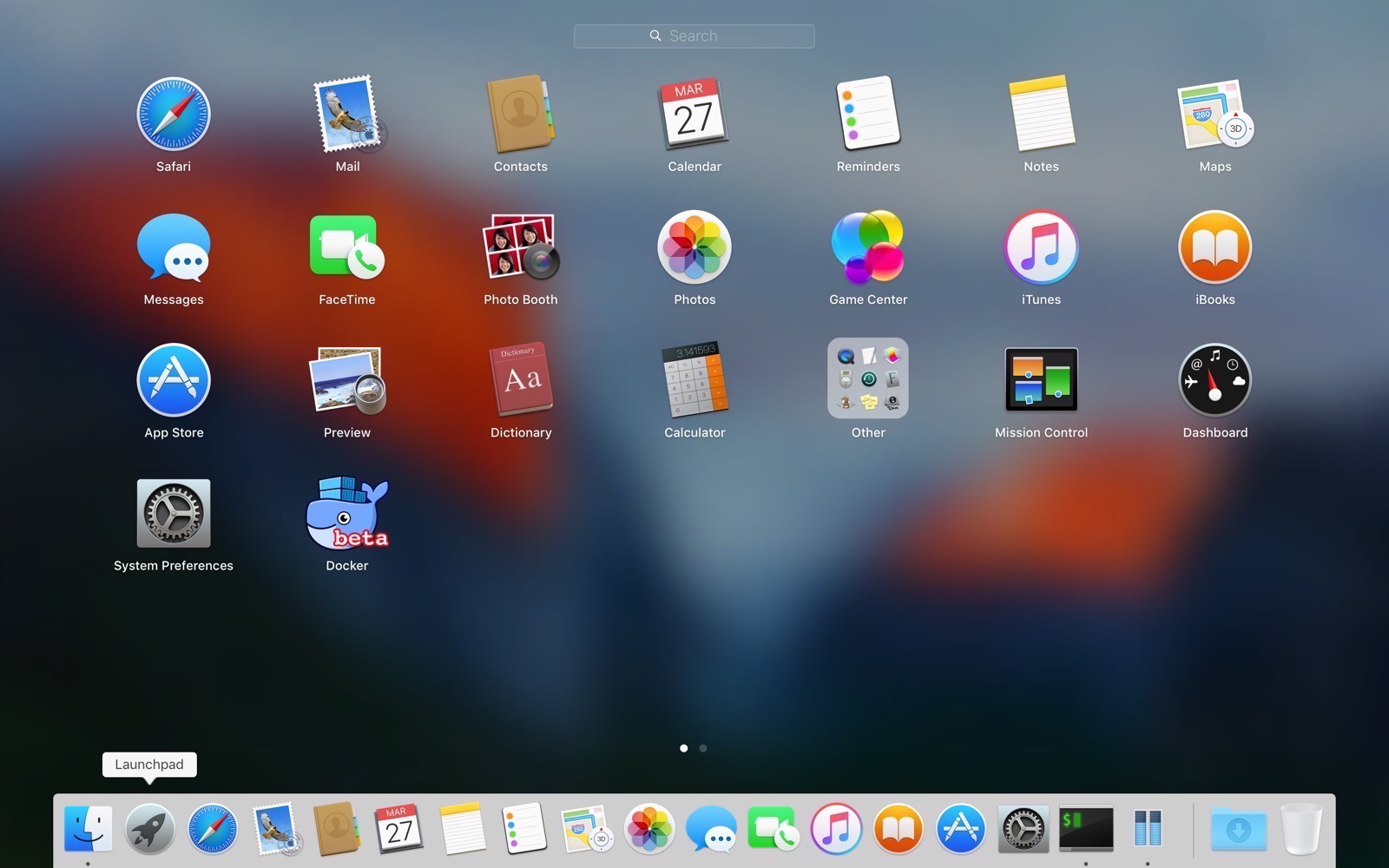Open Safari from Launchpad
Image resolution: width=1389 pixels, height=868 pixels.
pos(173,114)
